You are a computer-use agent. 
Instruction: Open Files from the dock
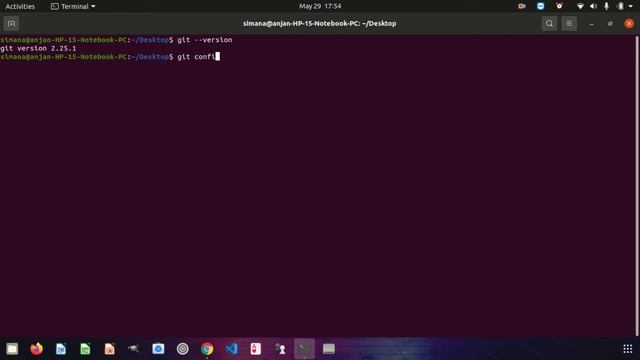[x=12, y=349]
